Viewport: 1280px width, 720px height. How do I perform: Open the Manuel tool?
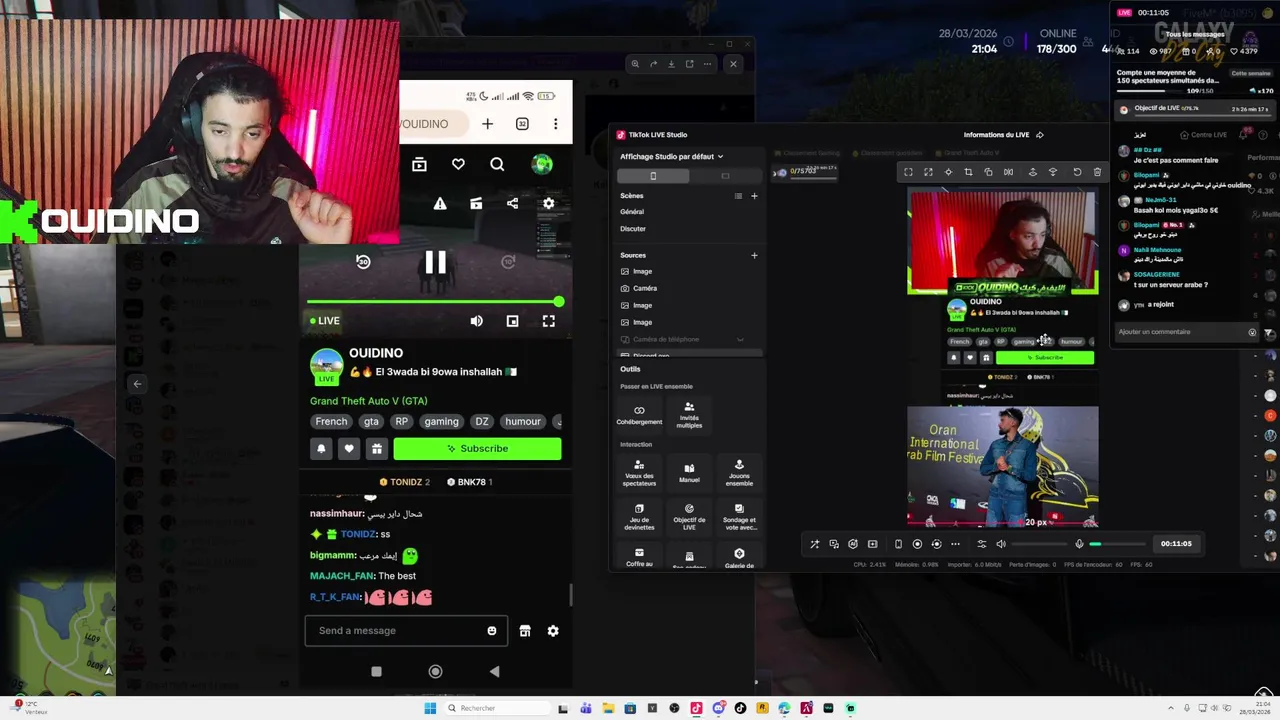[x=689, y=473]
